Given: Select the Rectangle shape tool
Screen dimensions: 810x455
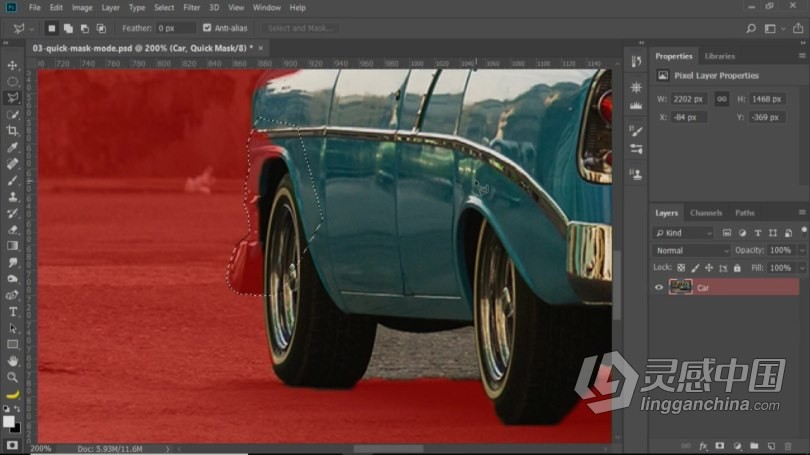Looking at the screenshot, I should (x=12, y=344).
